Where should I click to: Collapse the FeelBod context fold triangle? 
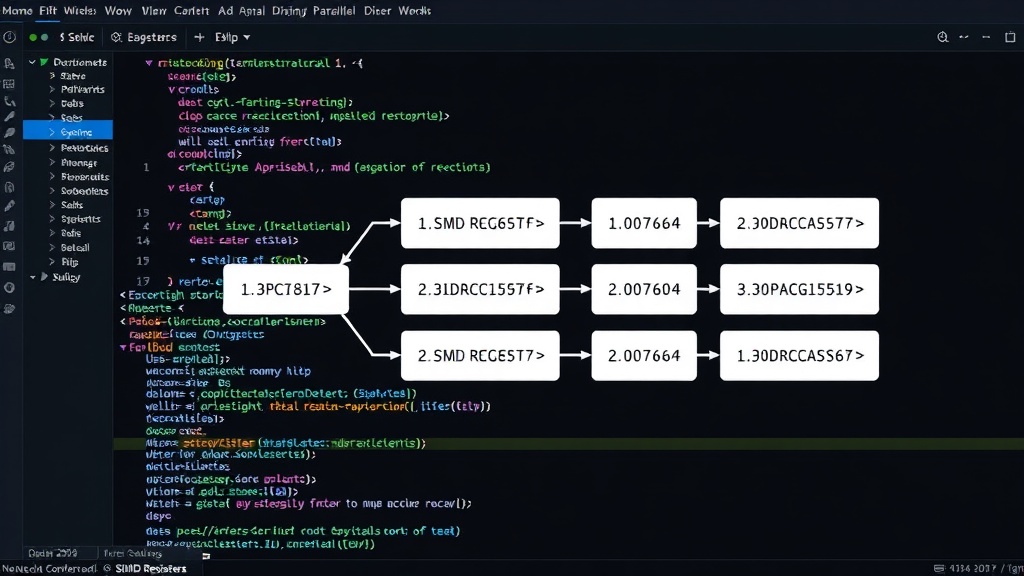(123, 347)
